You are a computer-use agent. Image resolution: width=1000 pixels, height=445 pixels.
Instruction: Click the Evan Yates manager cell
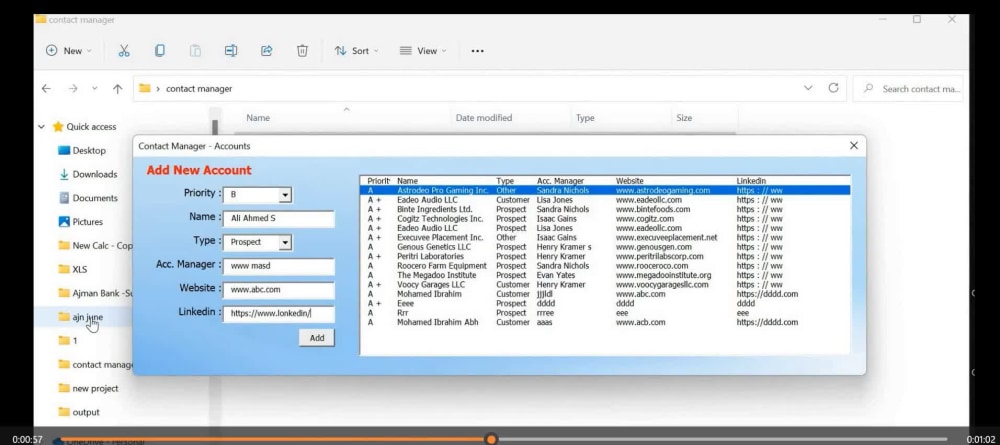pos(555,275)
